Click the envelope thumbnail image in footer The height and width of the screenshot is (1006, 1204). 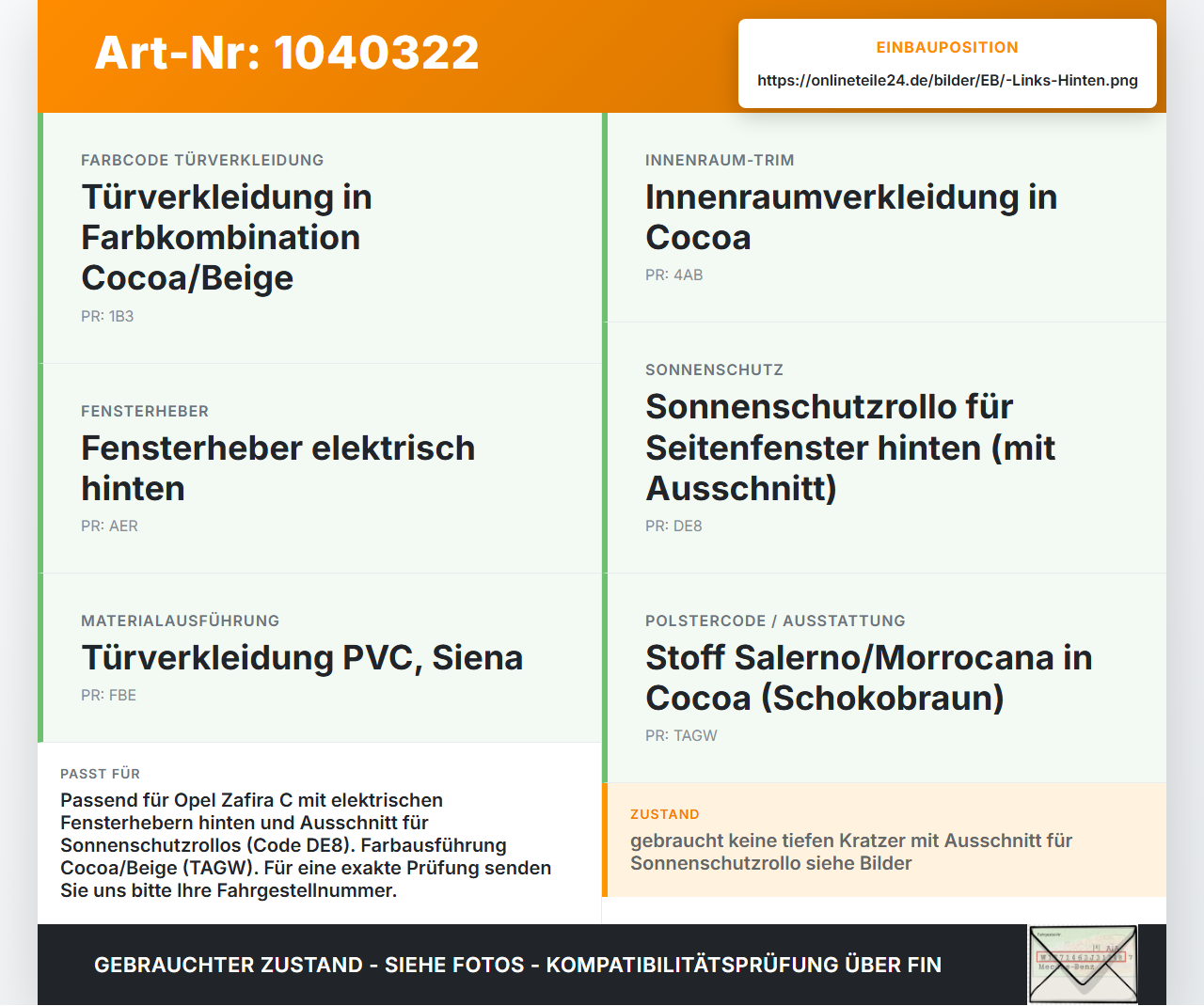coord(1083,965)
